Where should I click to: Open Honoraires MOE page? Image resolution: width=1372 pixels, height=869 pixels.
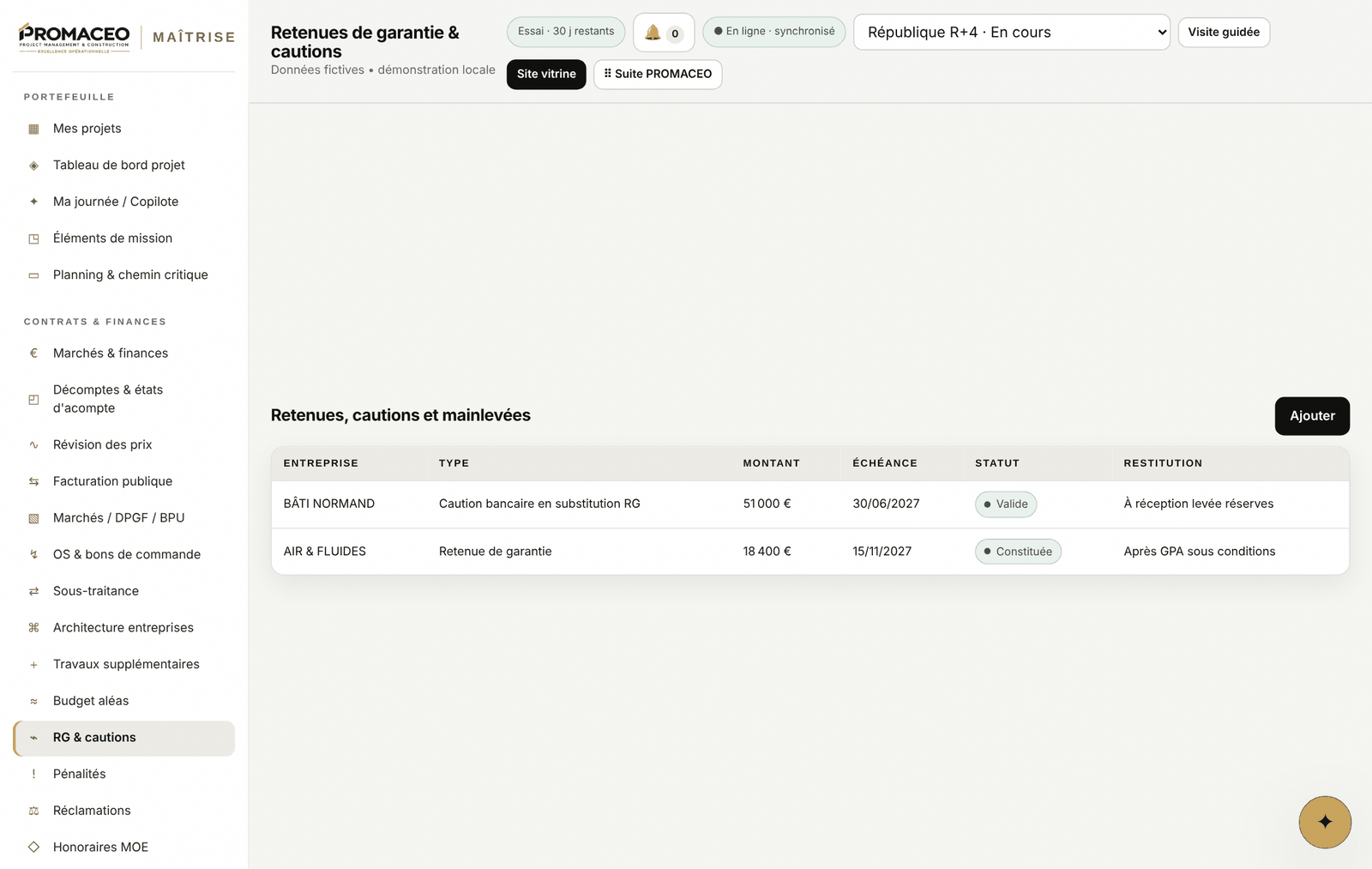pos(124,848)
